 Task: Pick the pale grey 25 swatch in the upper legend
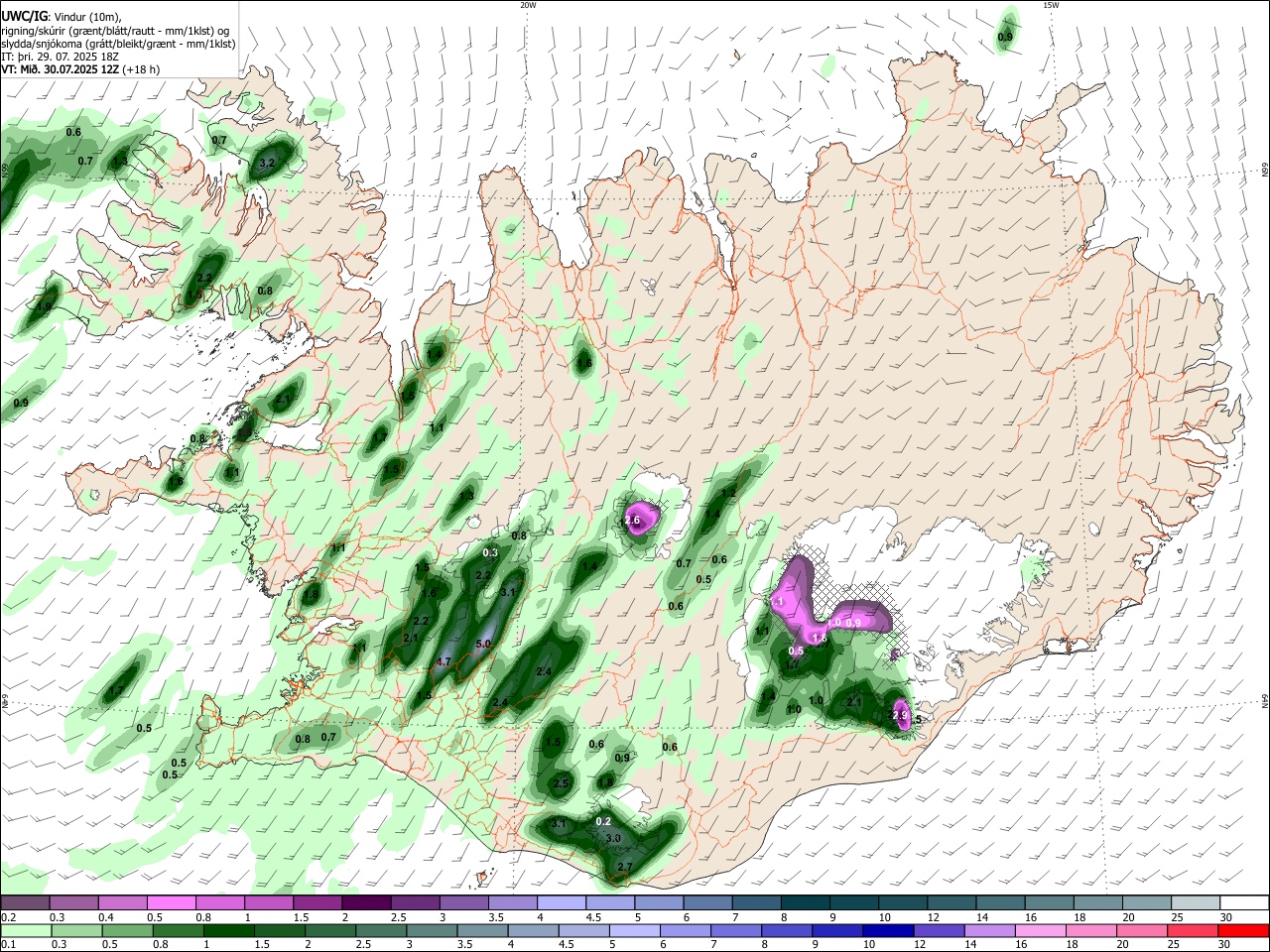[1196, 902]
